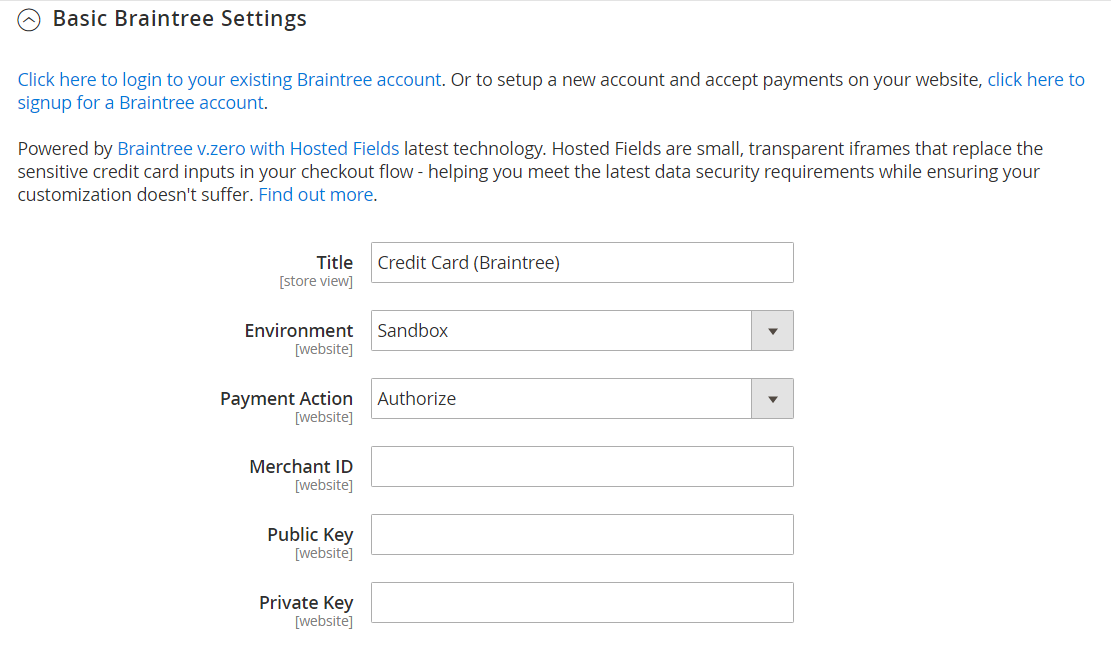Click into the Merchant ID field
Viewport: 1111px width, 651px height.
[x=582, y=467]
